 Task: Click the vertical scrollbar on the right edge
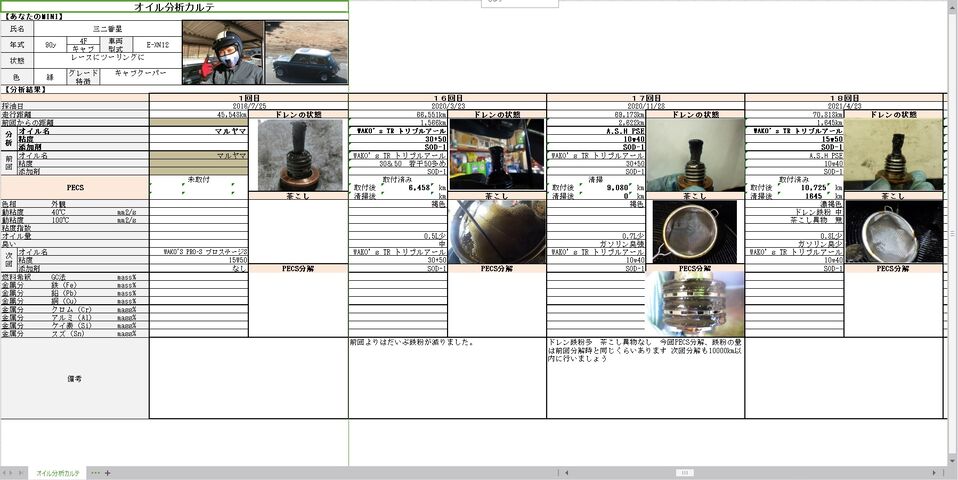click(953, 232)
